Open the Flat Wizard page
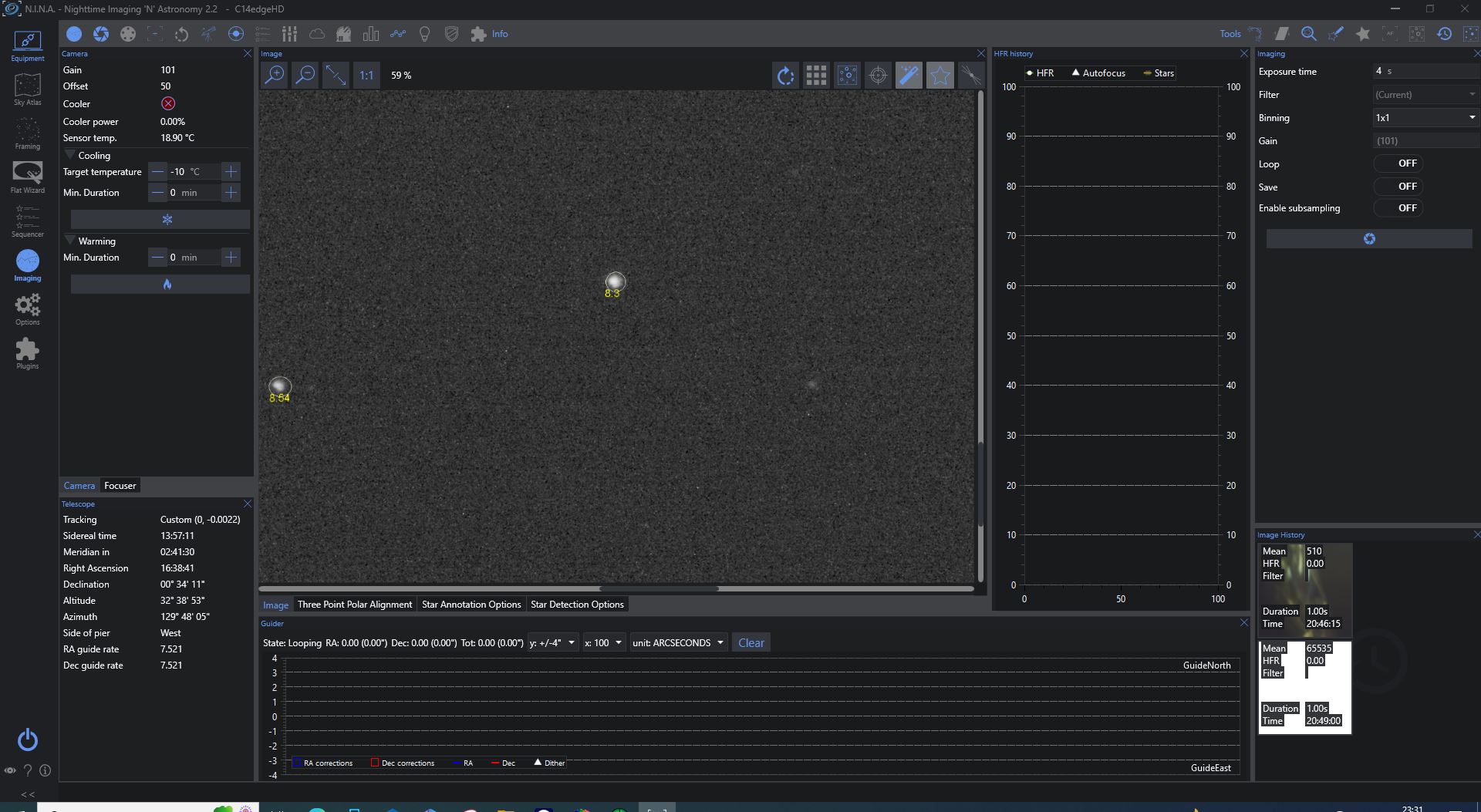1481x812 pixels. [27, 177]
